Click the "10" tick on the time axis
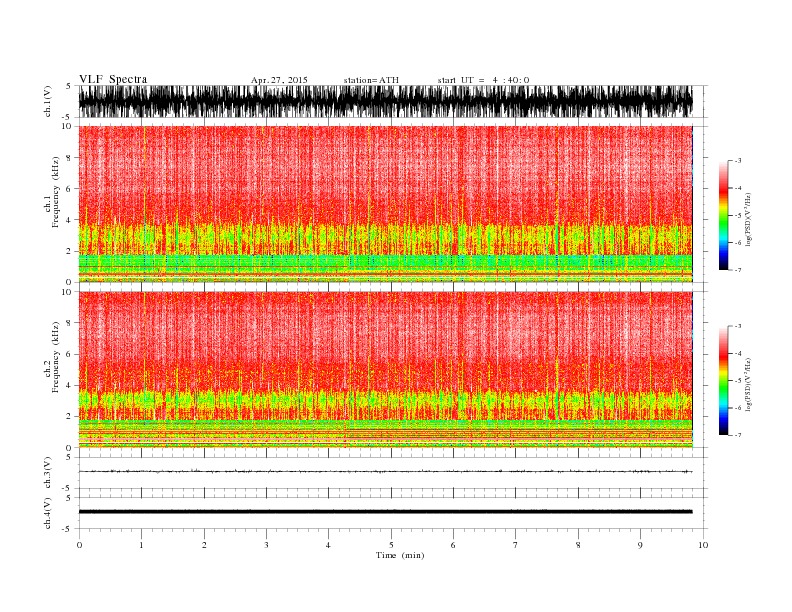Screen dimensions: 792x612 click(703, 545)
